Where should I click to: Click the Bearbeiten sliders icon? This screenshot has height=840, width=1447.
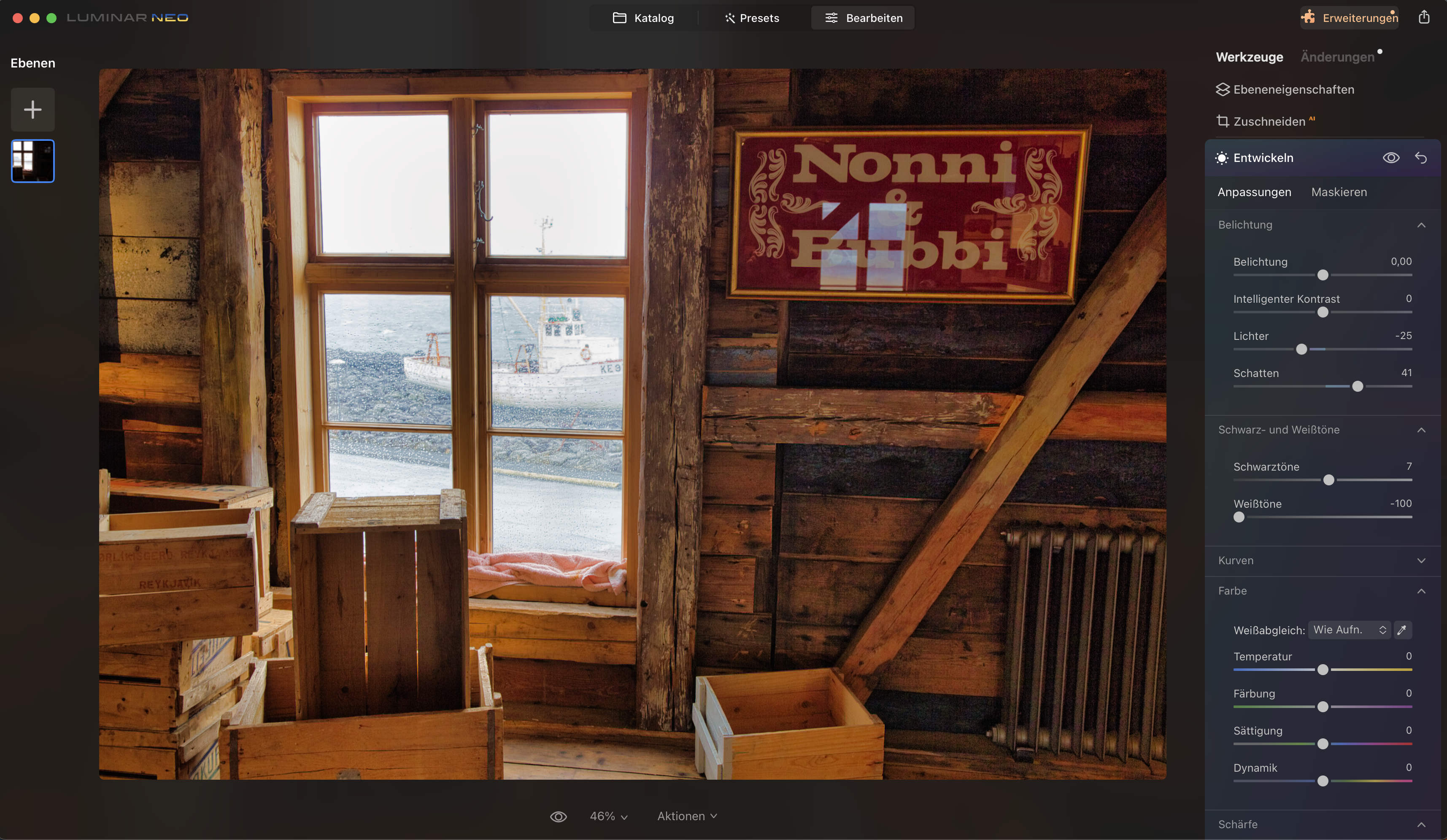[x=831, y=18]
